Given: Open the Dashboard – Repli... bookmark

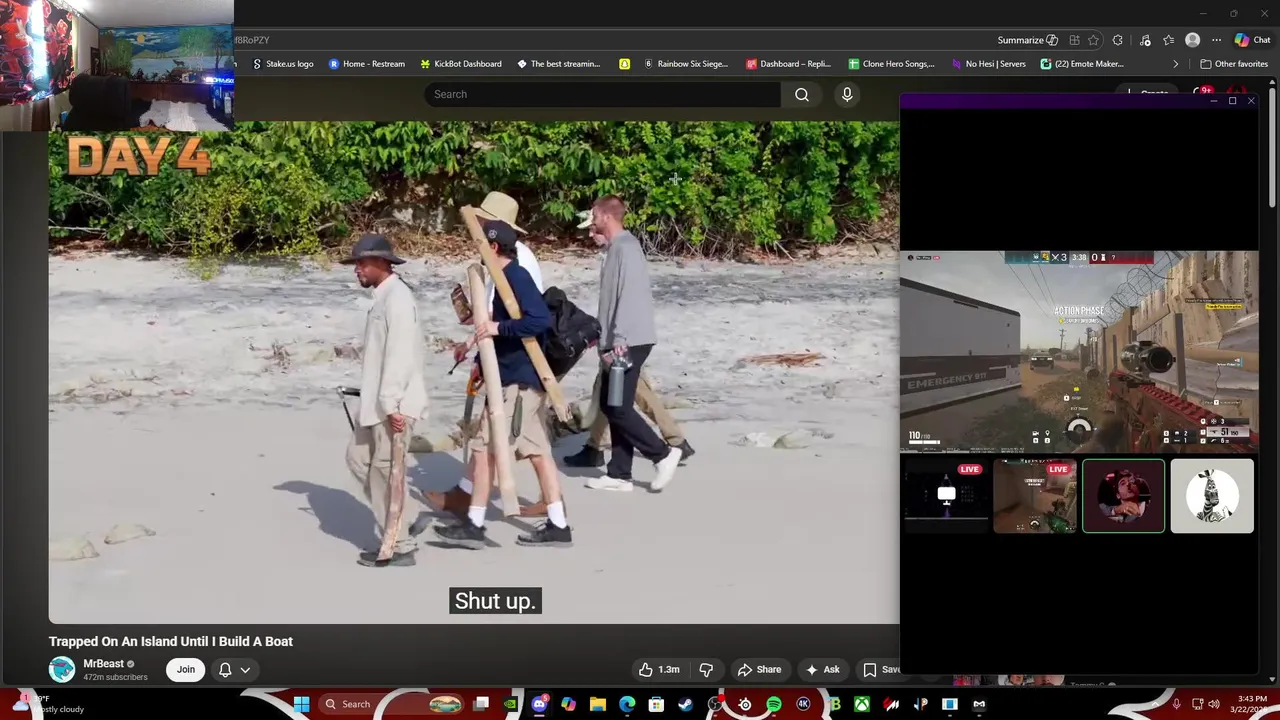Looking at the screenshot, I should [788, 64].
